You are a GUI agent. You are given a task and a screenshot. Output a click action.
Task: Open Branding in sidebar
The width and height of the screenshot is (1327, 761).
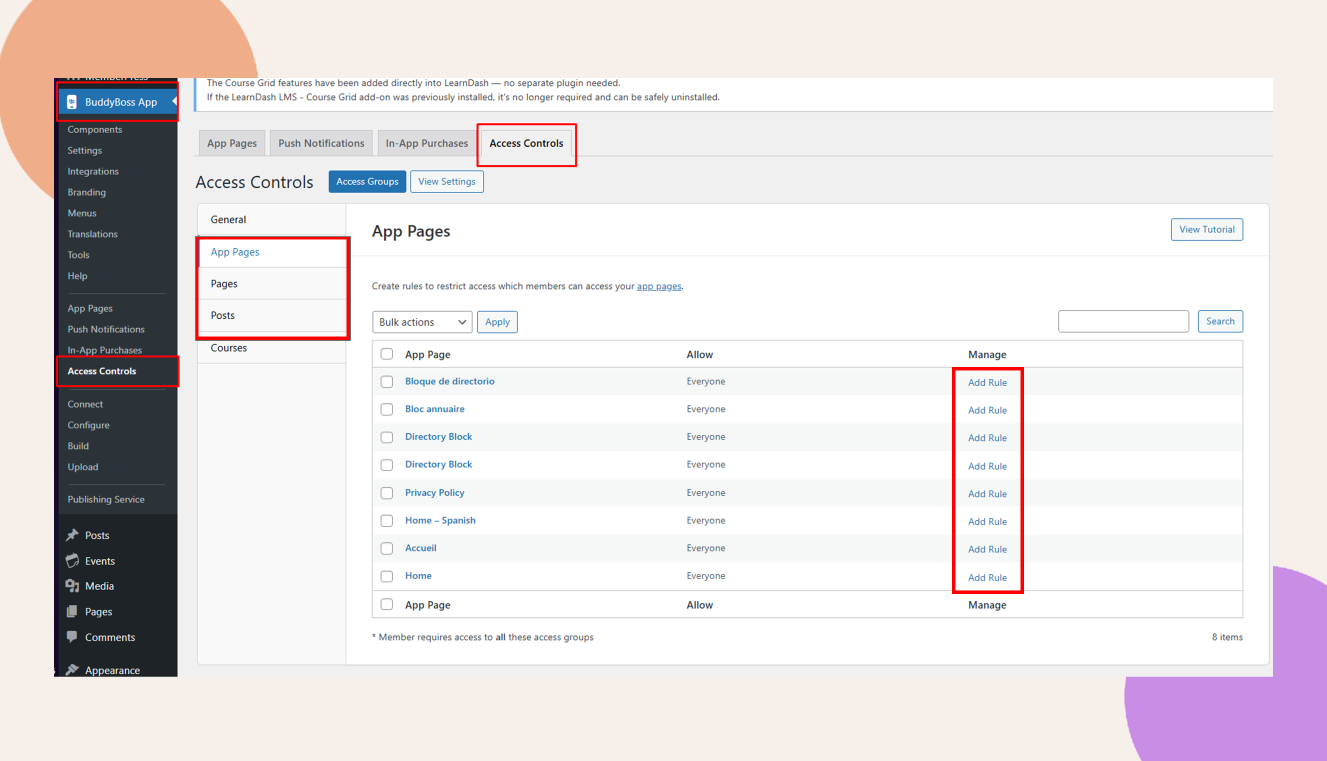tap(87, 193)
